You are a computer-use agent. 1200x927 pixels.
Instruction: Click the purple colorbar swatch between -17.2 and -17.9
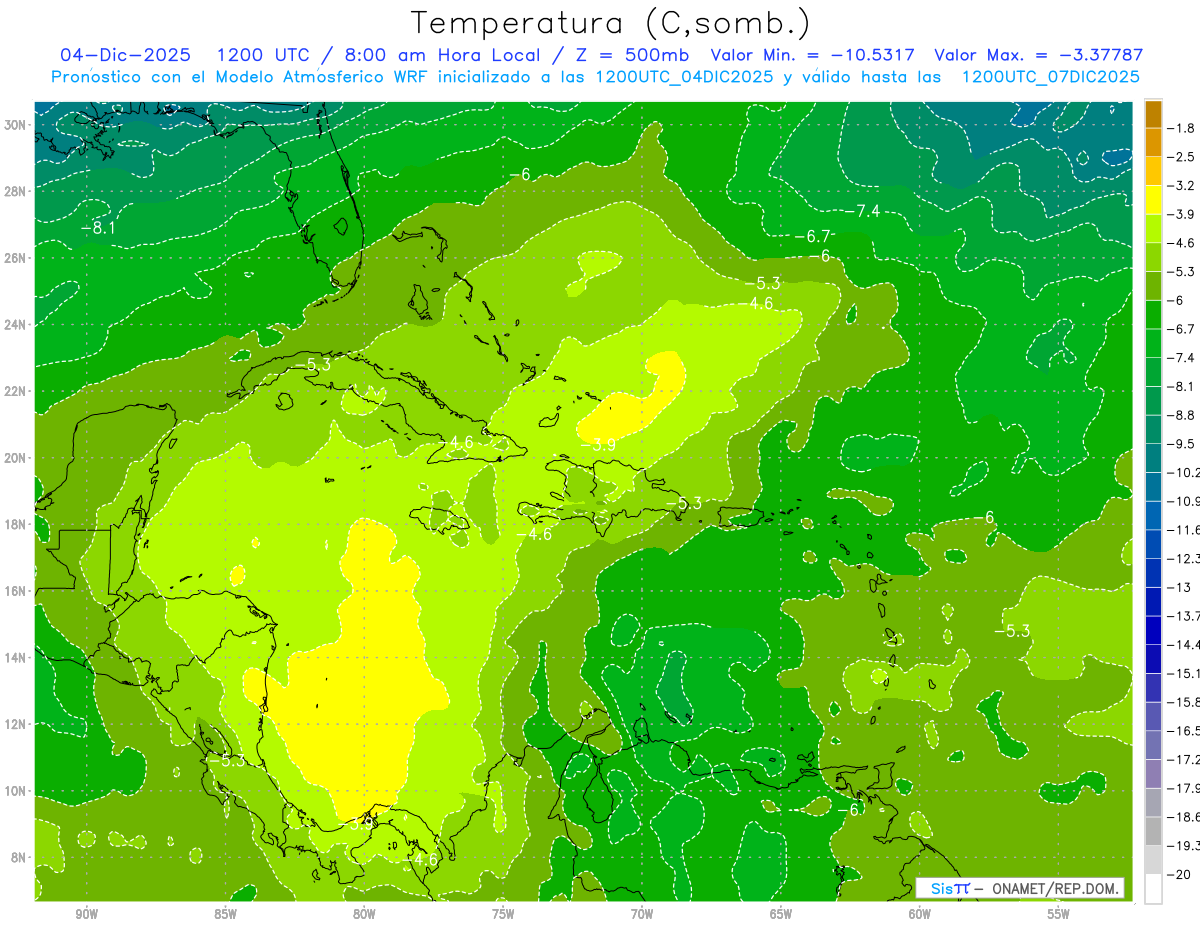pyautogui.click(x=1153, y=773)
